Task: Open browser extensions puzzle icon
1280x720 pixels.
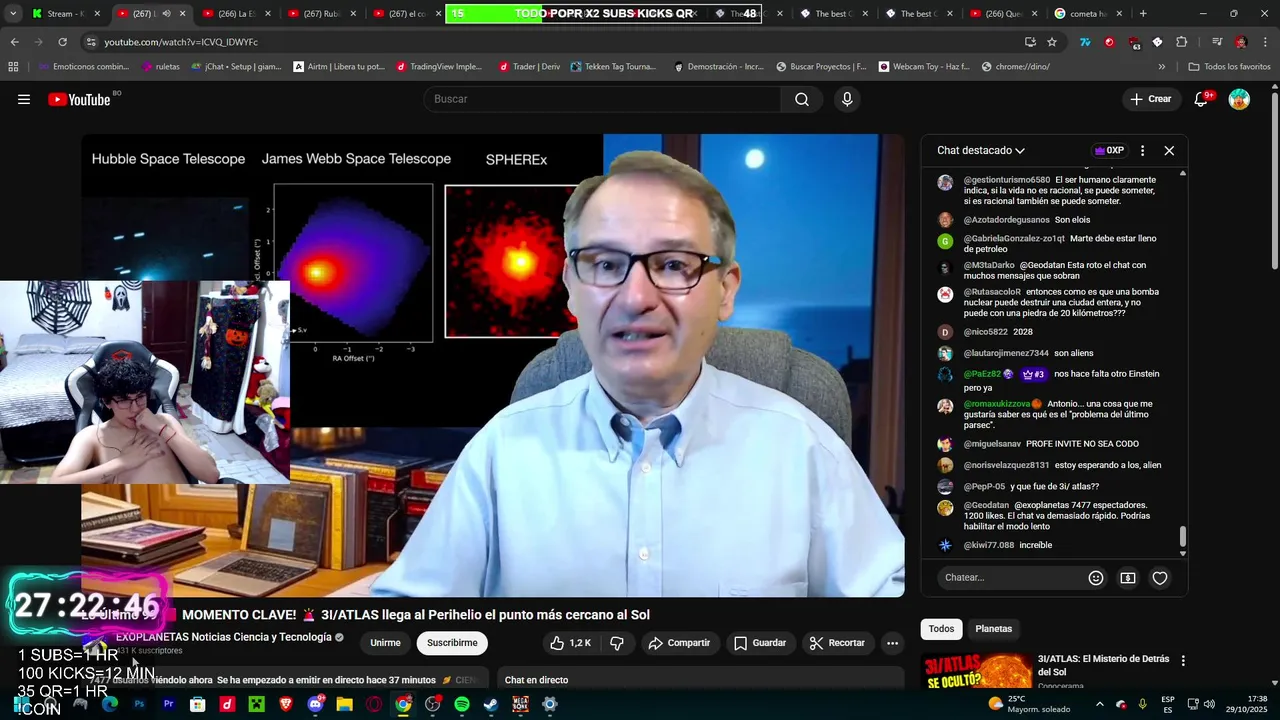Action: [1182, 42]
